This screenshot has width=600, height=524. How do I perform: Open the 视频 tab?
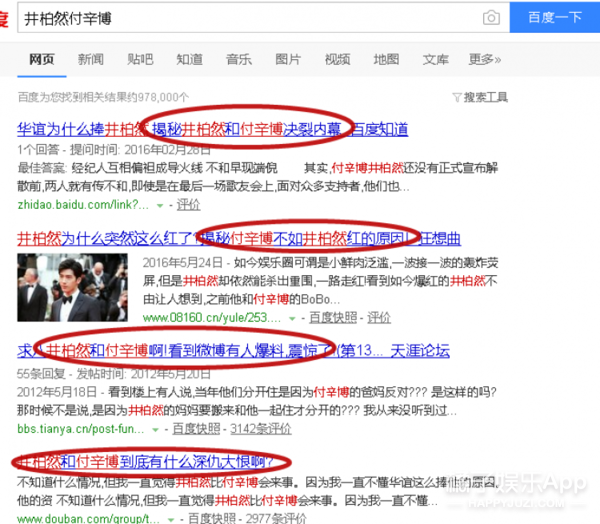coord(337,60)
